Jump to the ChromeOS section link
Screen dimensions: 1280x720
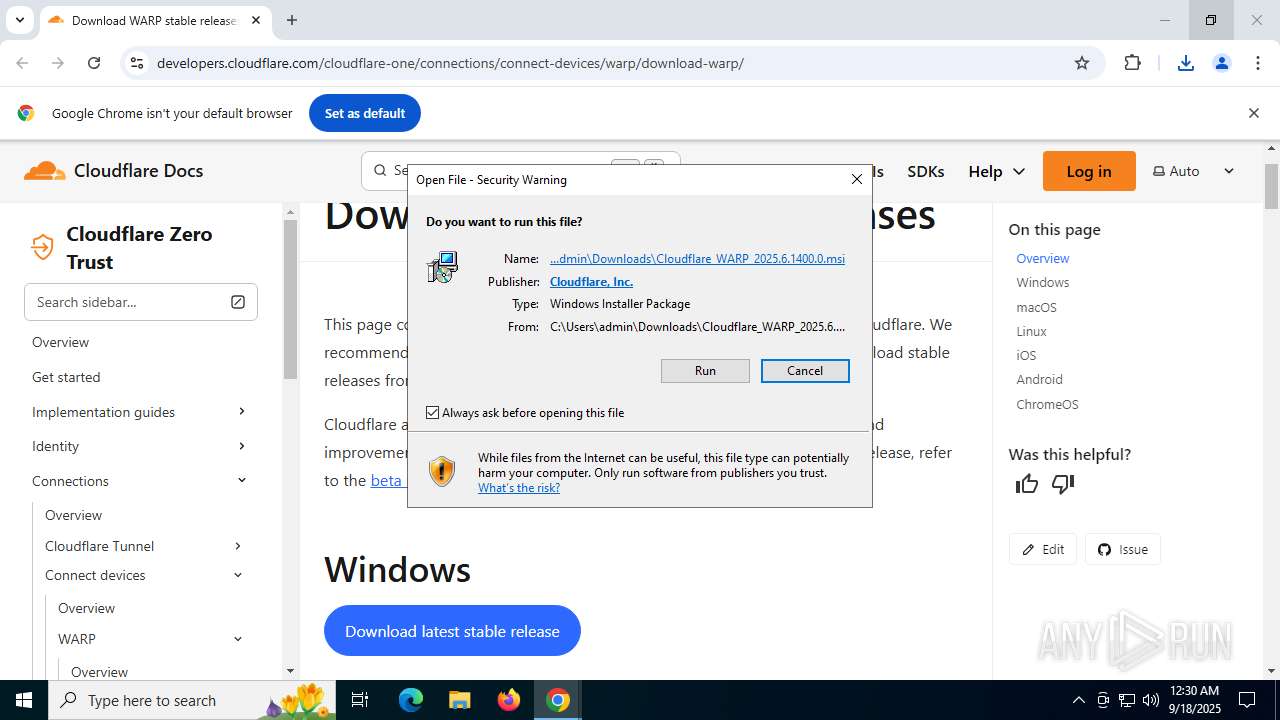point(1047,404)
